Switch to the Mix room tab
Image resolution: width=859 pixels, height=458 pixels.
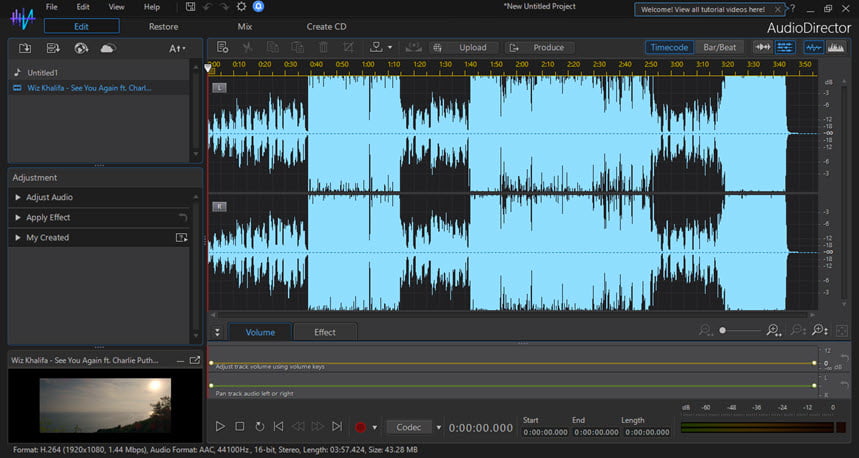coord(245,26)
